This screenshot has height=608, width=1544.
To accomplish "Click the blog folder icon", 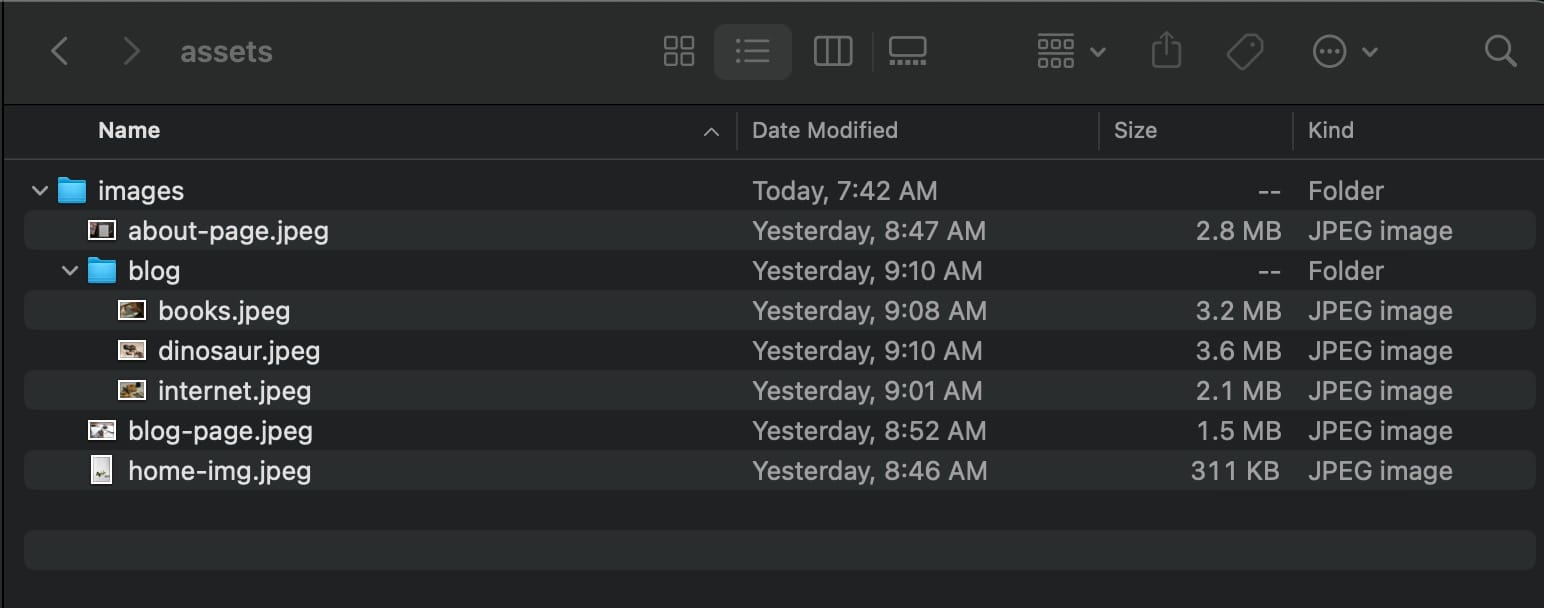I will [102, 271].
